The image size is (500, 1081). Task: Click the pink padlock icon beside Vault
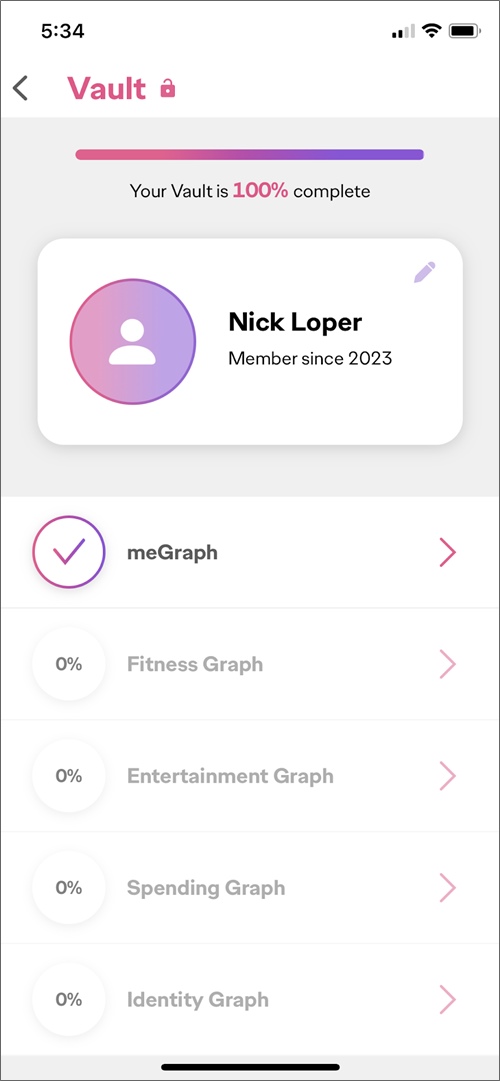pos(168,88)
